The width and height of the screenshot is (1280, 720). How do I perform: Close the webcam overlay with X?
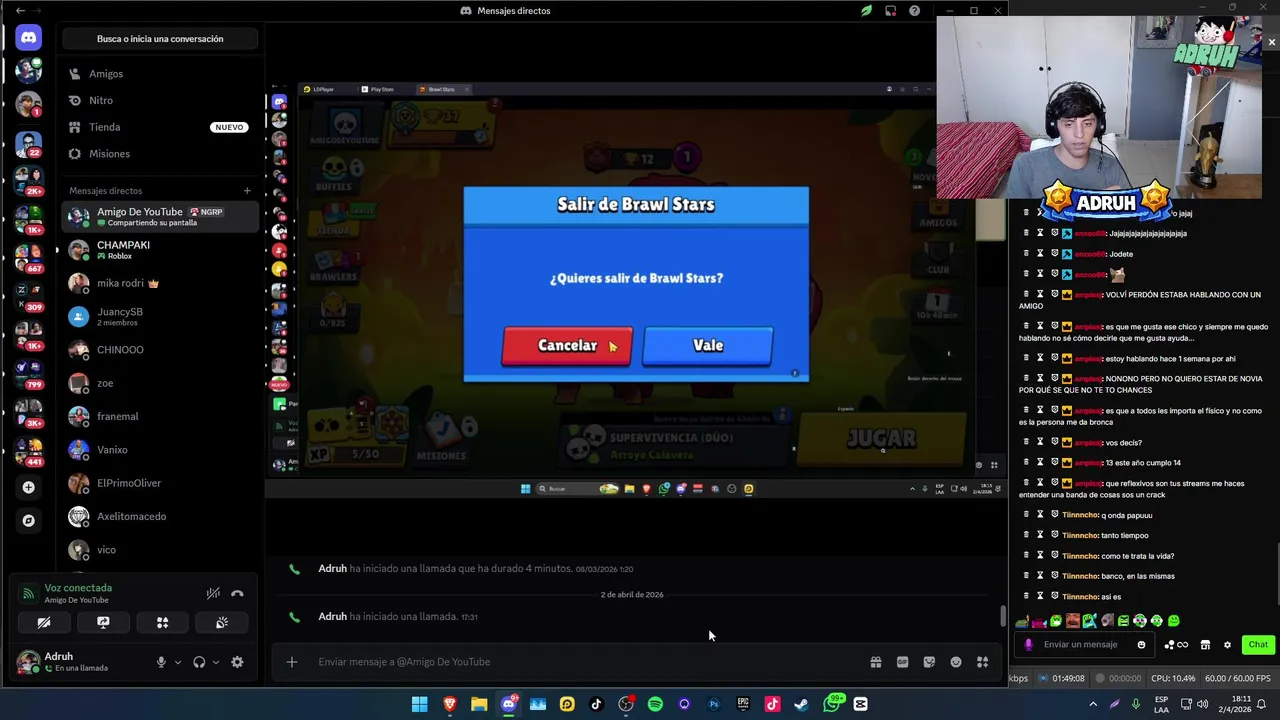[x=1271, y=42]
